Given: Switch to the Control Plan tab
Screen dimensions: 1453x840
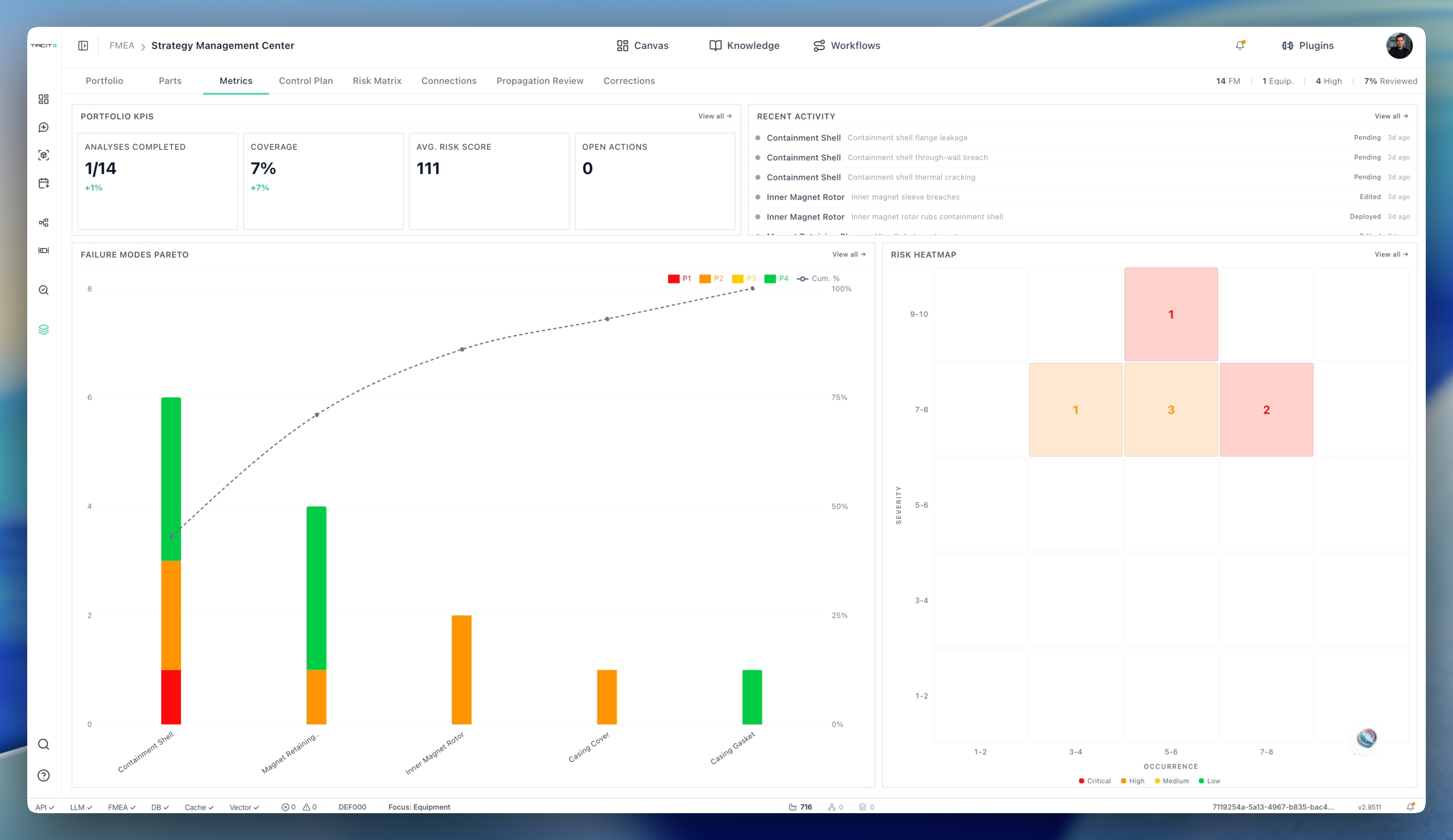Looking at the screenshot, I should click(x=306, y=81).
